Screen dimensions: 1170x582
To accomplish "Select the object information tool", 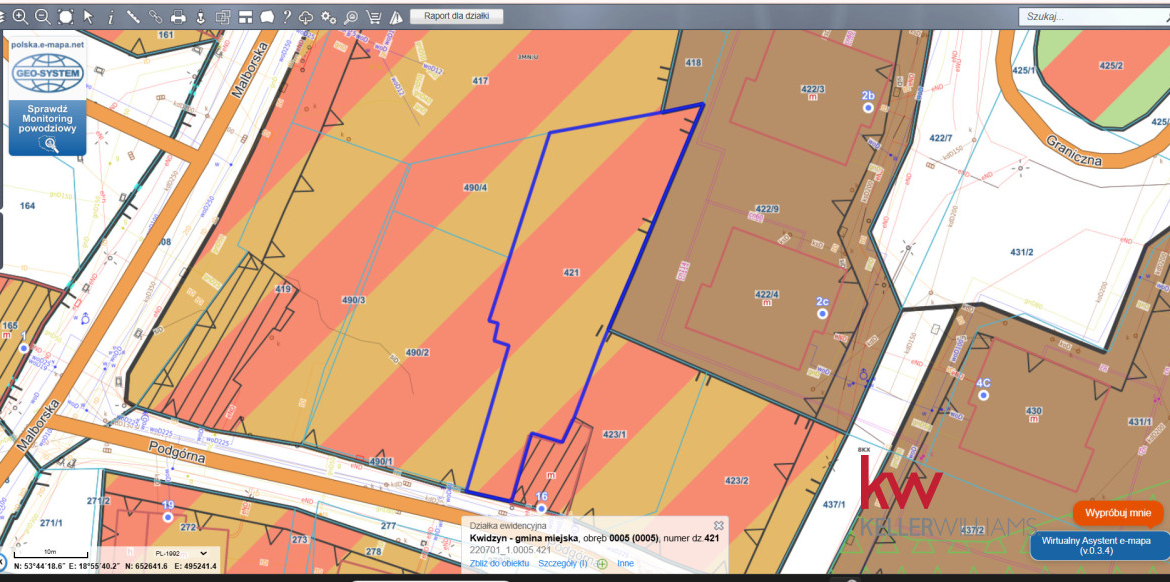I will click(x=110, y=17).
